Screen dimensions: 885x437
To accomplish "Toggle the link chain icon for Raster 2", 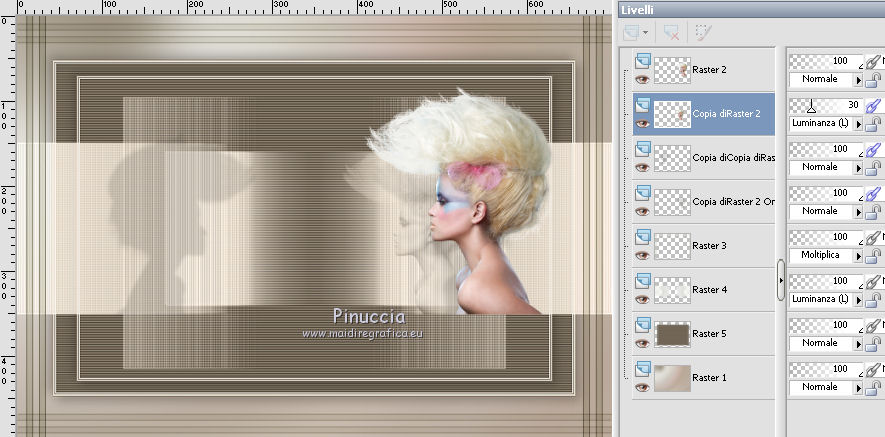I will point(873,61).
